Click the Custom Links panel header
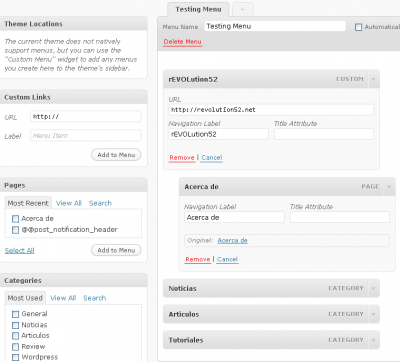400x362 pixels. [x=73, y=97]
